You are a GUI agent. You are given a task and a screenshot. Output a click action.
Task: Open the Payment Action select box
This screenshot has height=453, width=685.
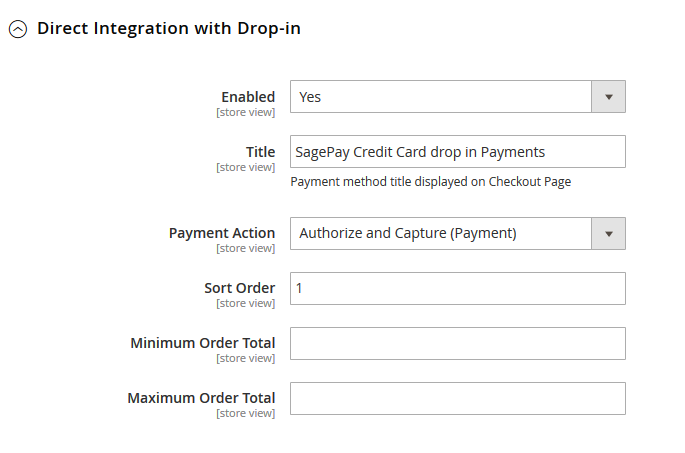pos(441,233)
